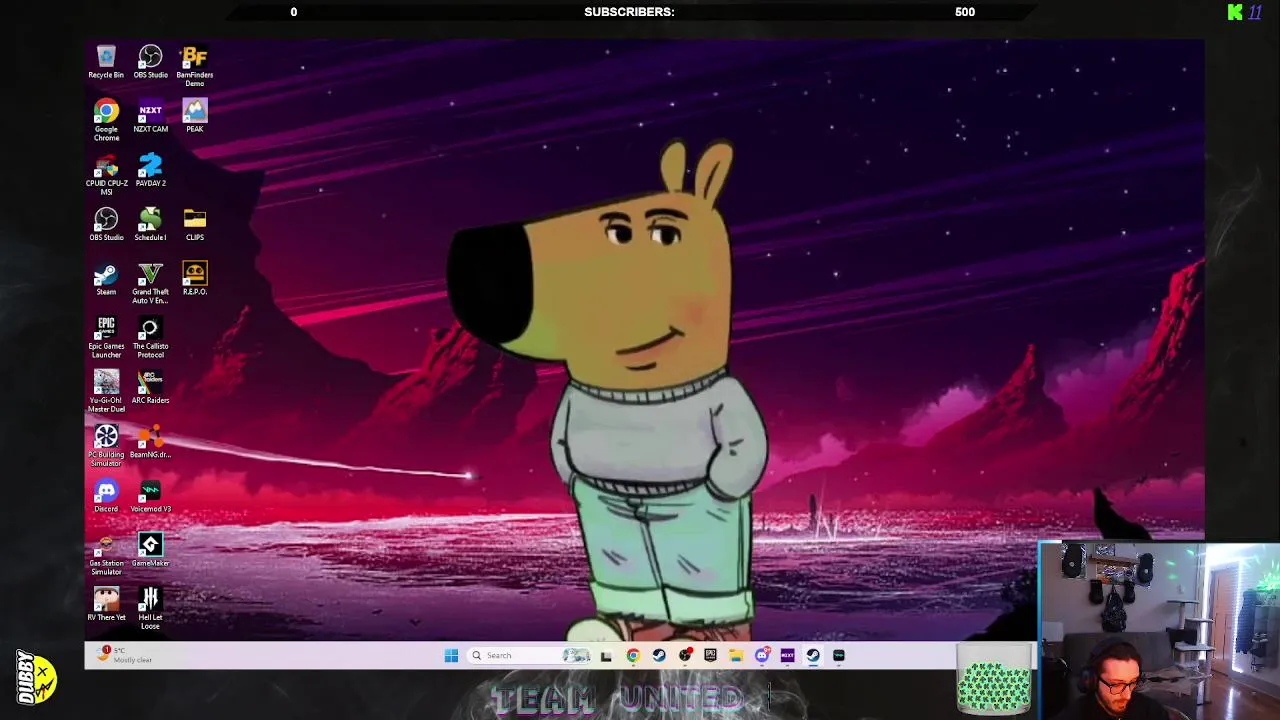This screenshot has width=1280, height=720.
Task: Open the GameMaker desktop shortcut
Action: tap(150, 550)
